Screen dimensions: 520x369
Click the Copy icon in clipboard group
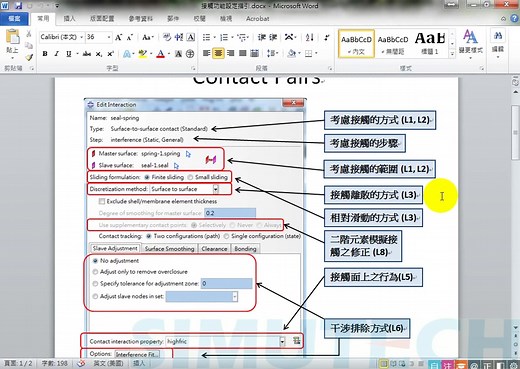[29, 46]
